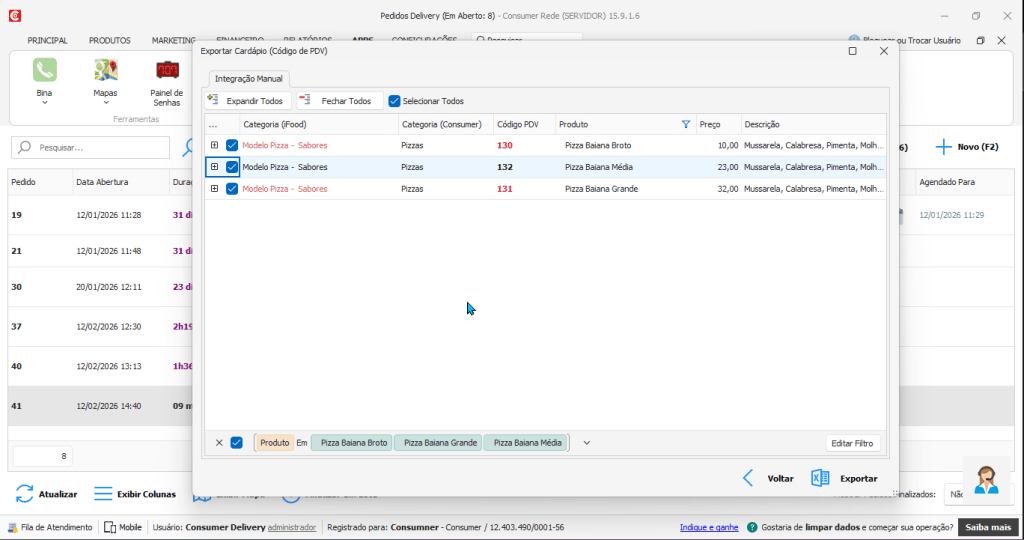Screen dimensions: 1024x540
Task: Click the Produto column filter icon
Action: (686, 124)
